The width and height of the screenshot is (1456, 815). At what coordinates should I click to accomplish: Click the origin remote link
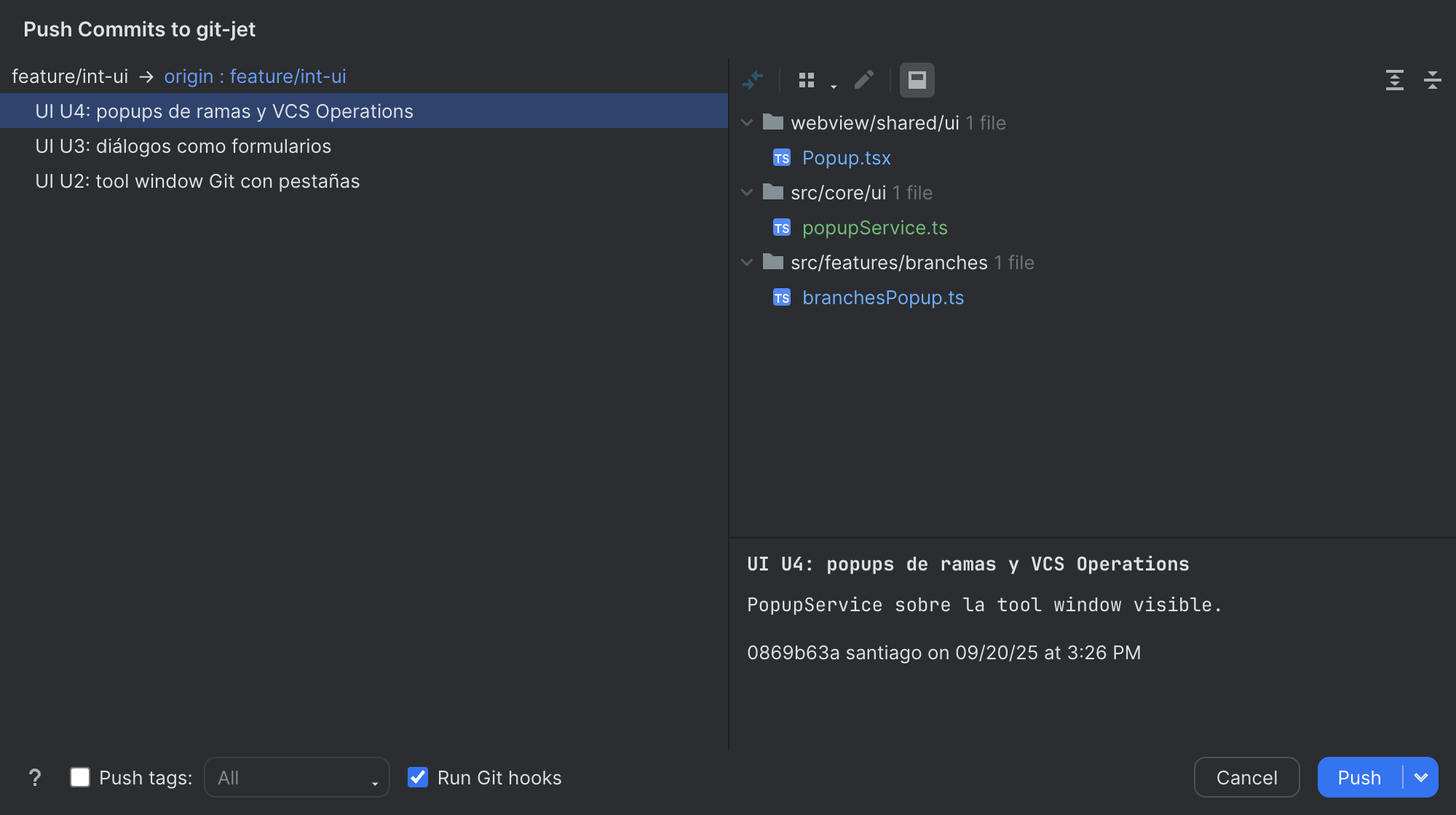(x=189, y=76)
